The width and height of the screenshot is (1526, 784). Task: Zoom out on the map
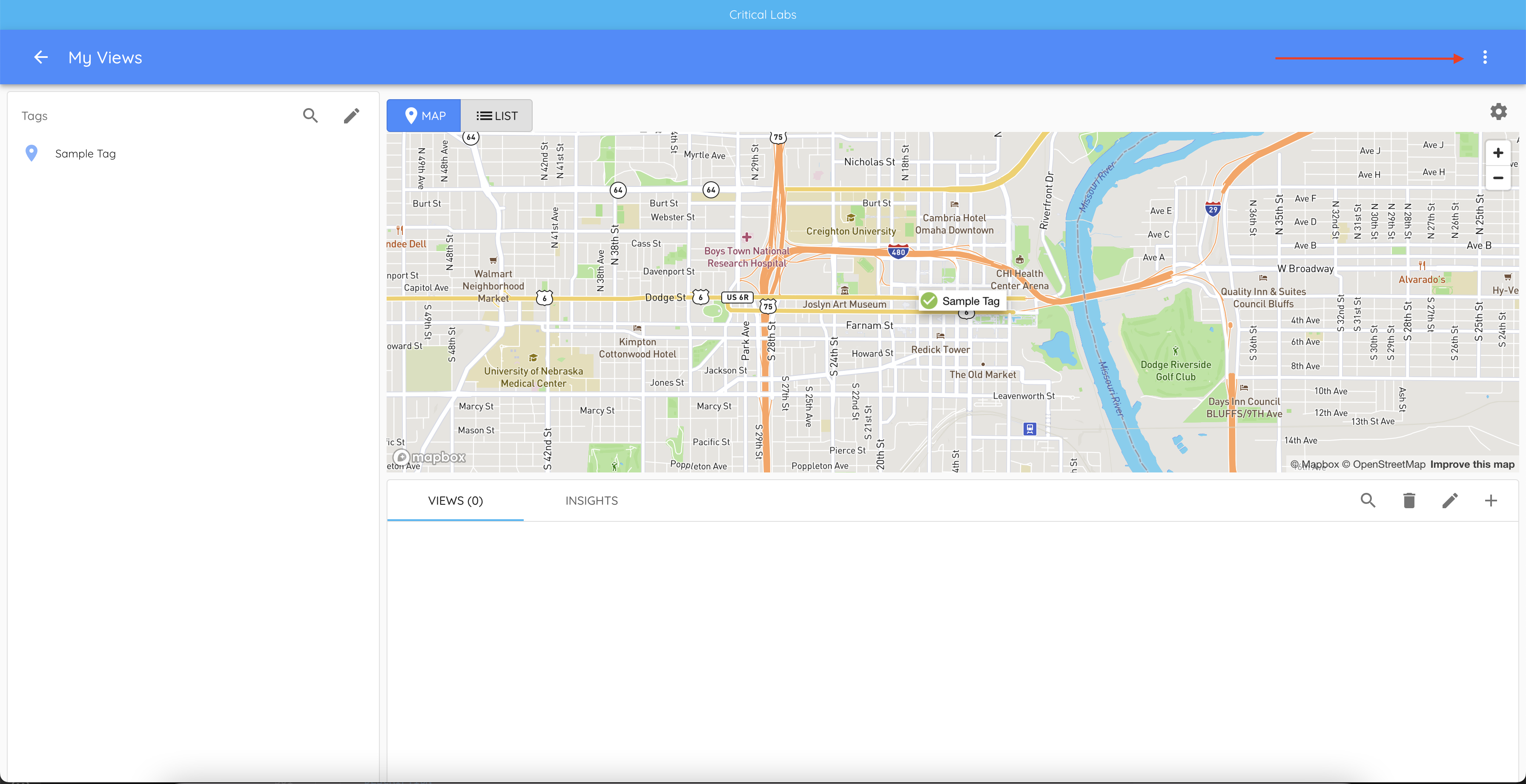pos(1497,177)
